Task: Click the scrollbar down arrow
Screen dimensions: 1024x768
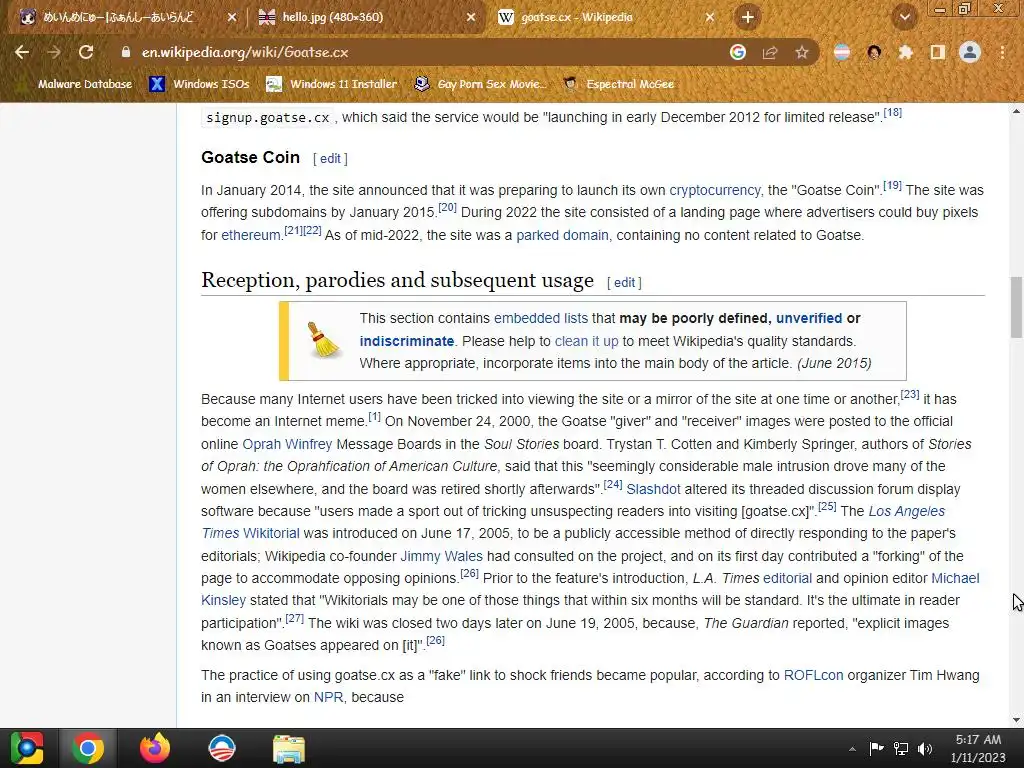Action: pyautogui.click(x=1016, y=720)
